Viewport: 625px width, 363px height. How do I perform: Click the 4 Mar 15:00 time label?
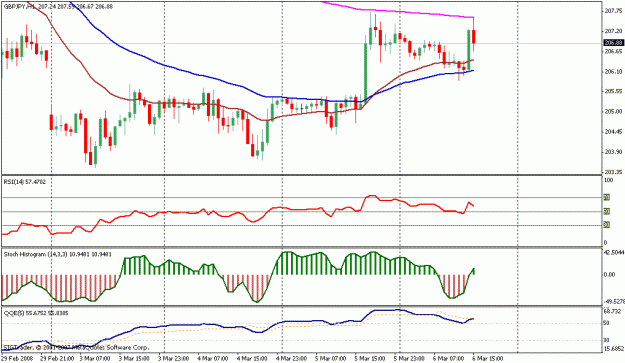pos(252,359)
